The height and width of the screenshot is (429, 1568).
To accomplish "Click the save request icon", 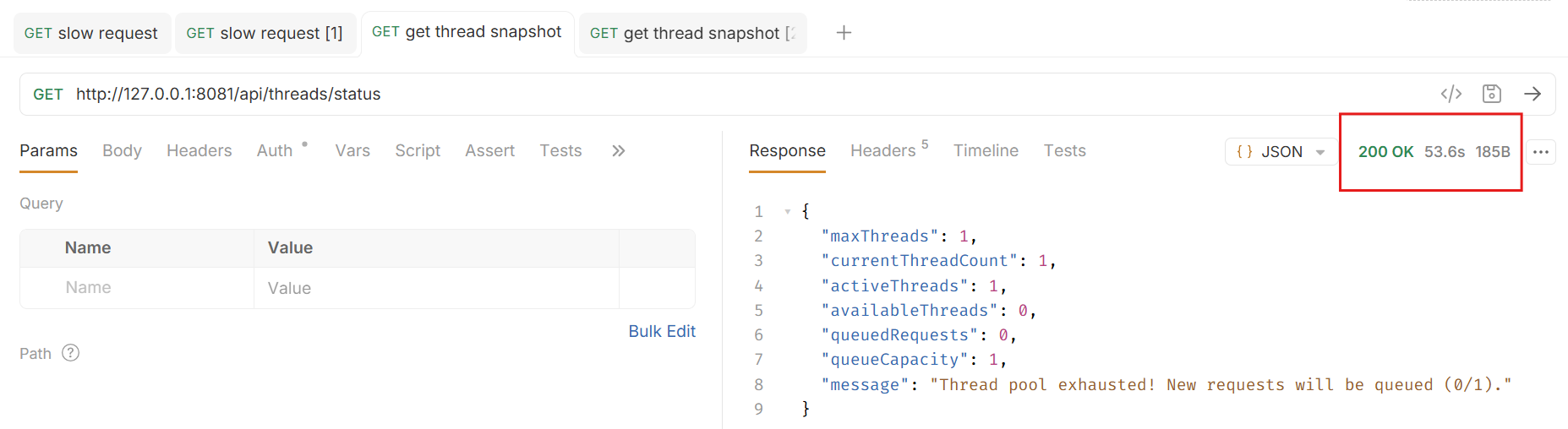I will (x=1491, y=94).
